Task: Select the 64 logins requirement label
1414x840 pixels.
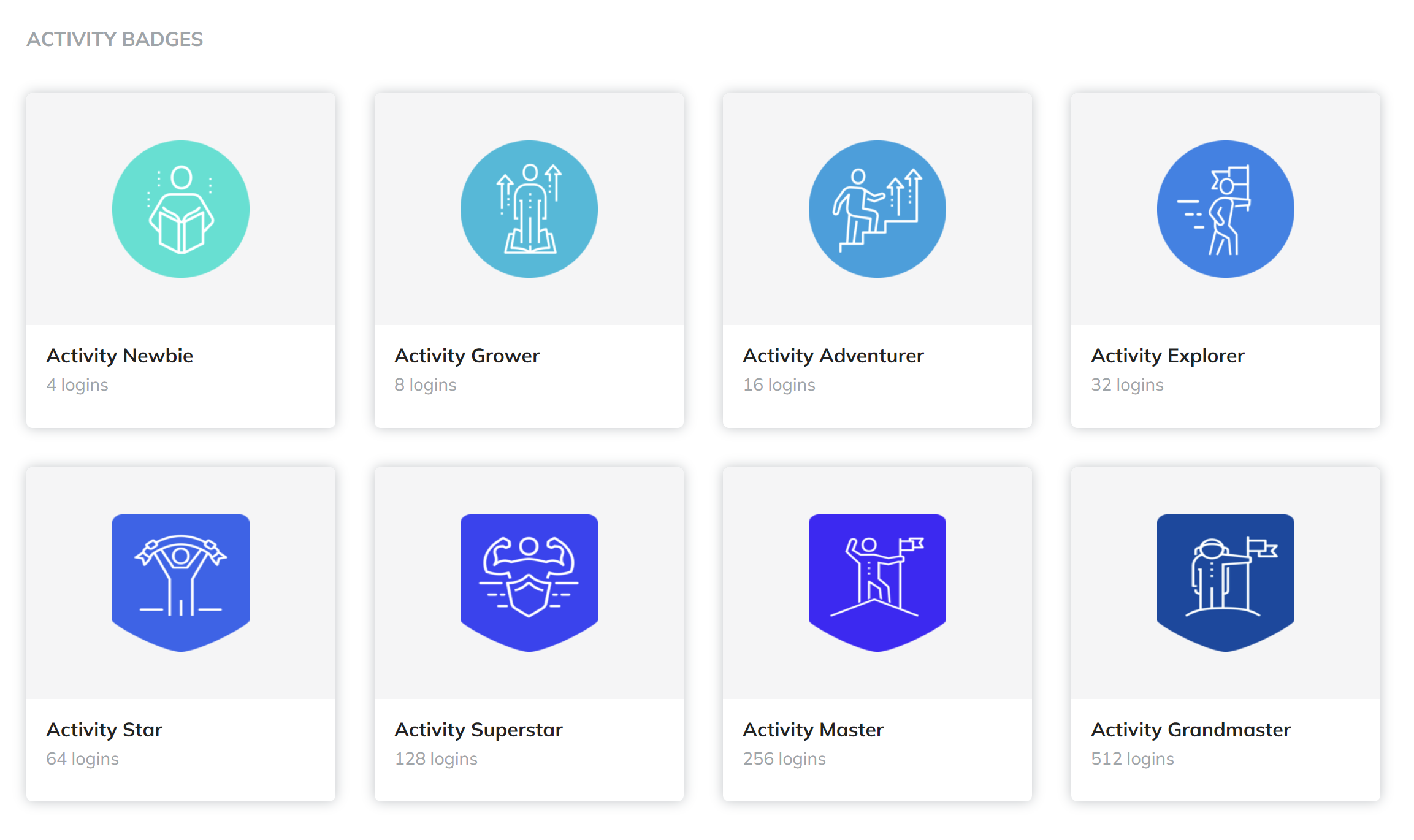Action: (x=83, y=758)
